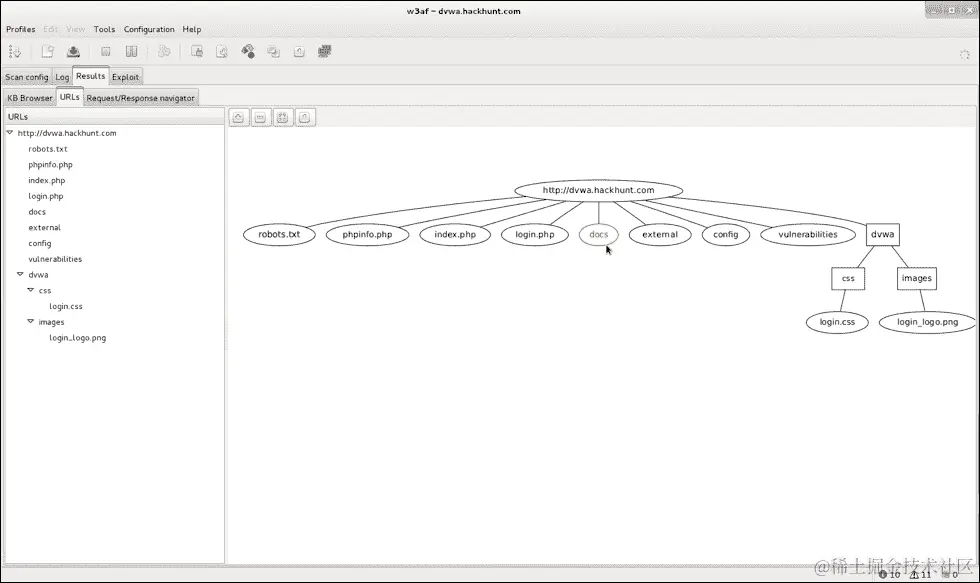Open the Encode/Decode tool icon
The image size is (980, 583).
coord(248,52)
